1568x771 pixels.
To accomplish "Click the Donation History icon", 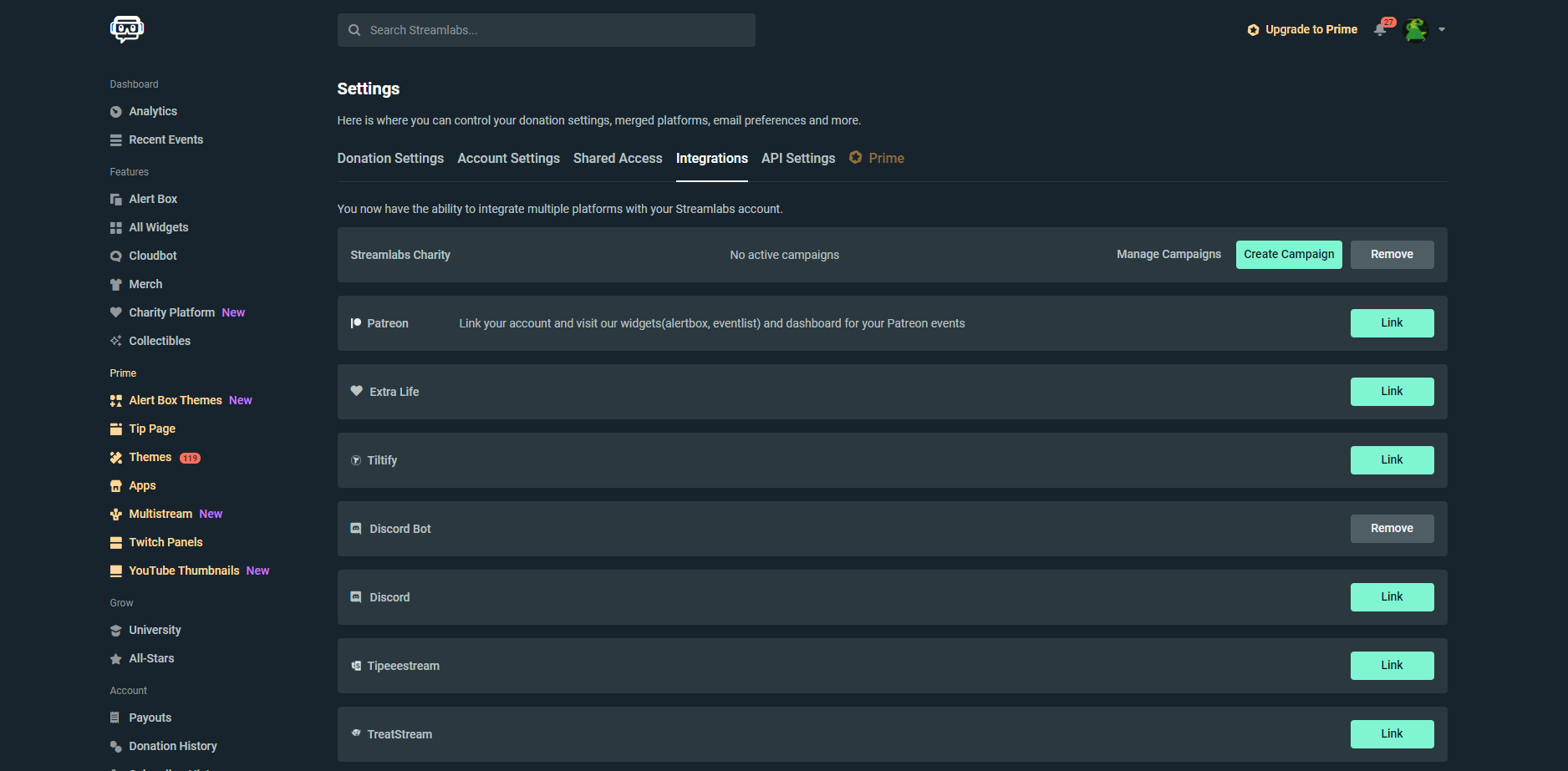I will click(x=116, y=746).
